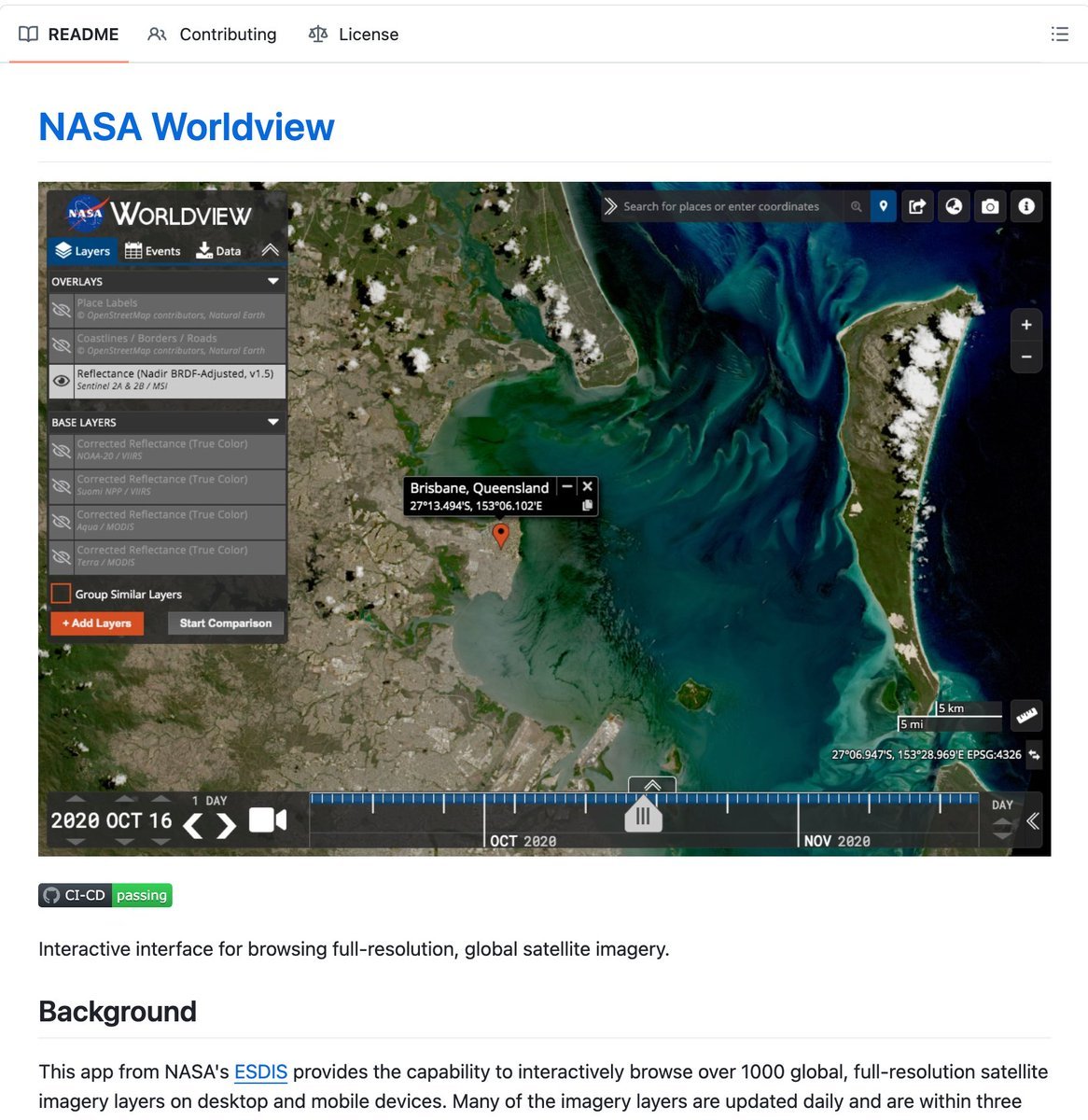1088x1120 pixels.
Task: Show Aqua / MODIS Corrected Reflectance layer
Action: coord(62,522)
